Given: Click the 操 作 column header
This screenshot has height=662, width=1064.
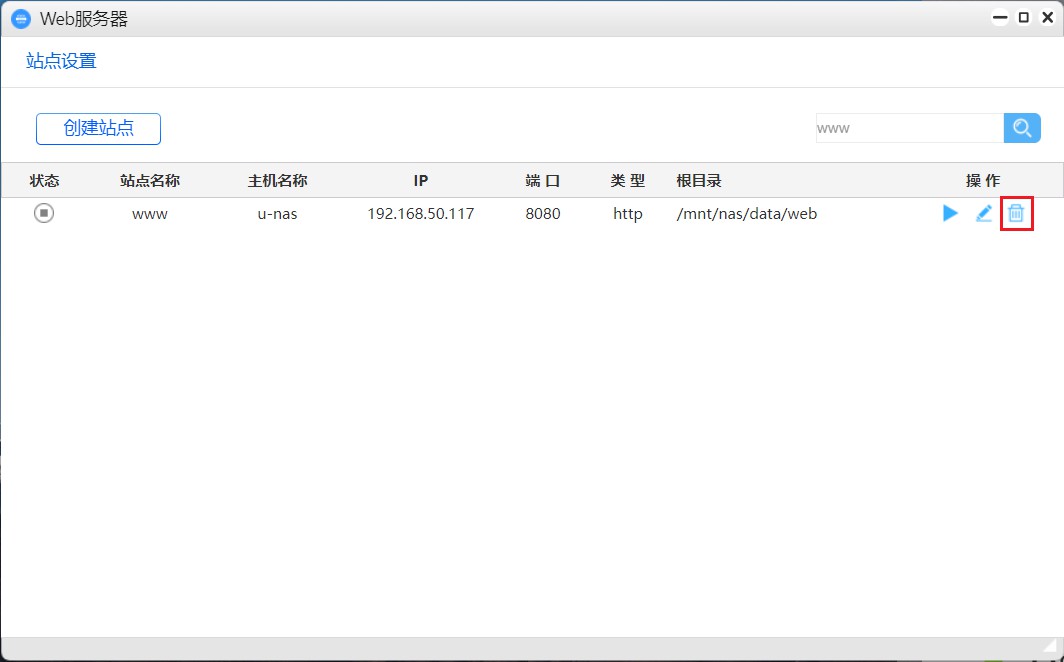Looking at the screenshot, I should [x=983, y=180].
